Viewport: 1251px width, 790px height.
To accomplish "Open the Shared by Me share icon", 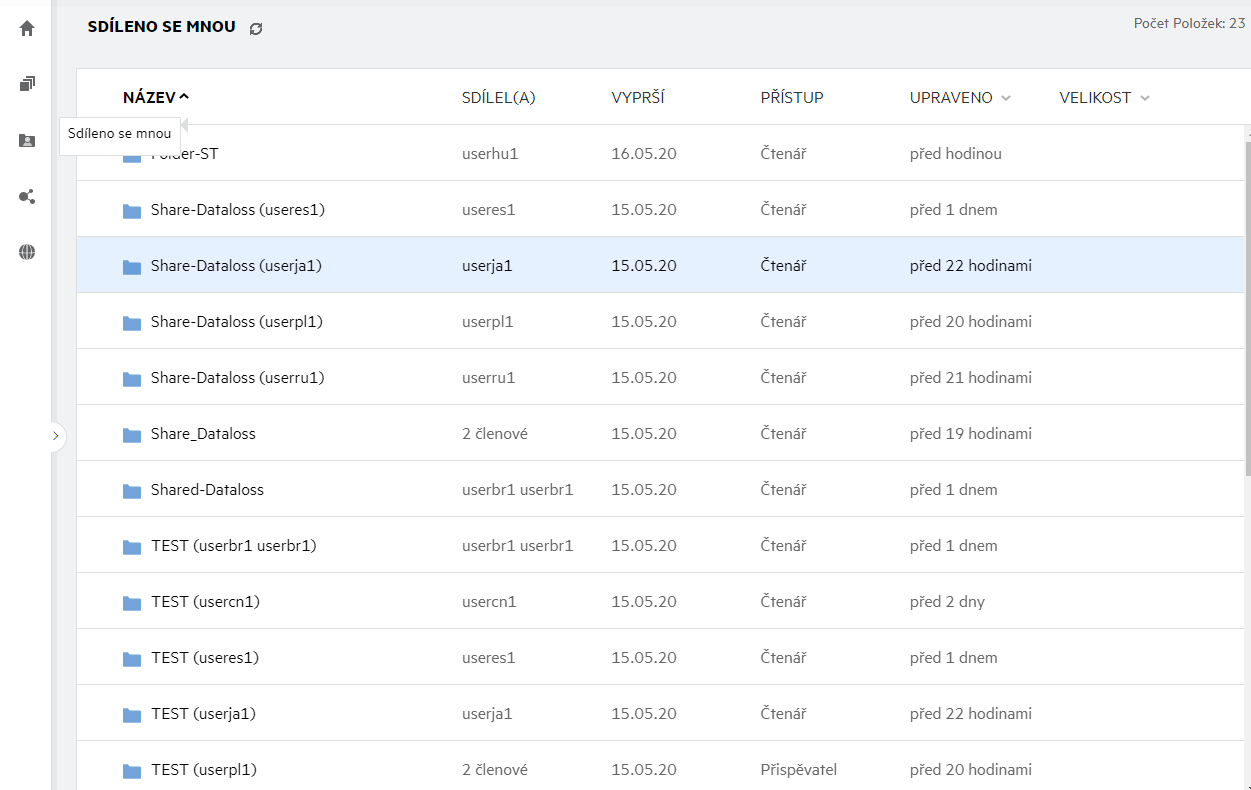I will [27, 196].
